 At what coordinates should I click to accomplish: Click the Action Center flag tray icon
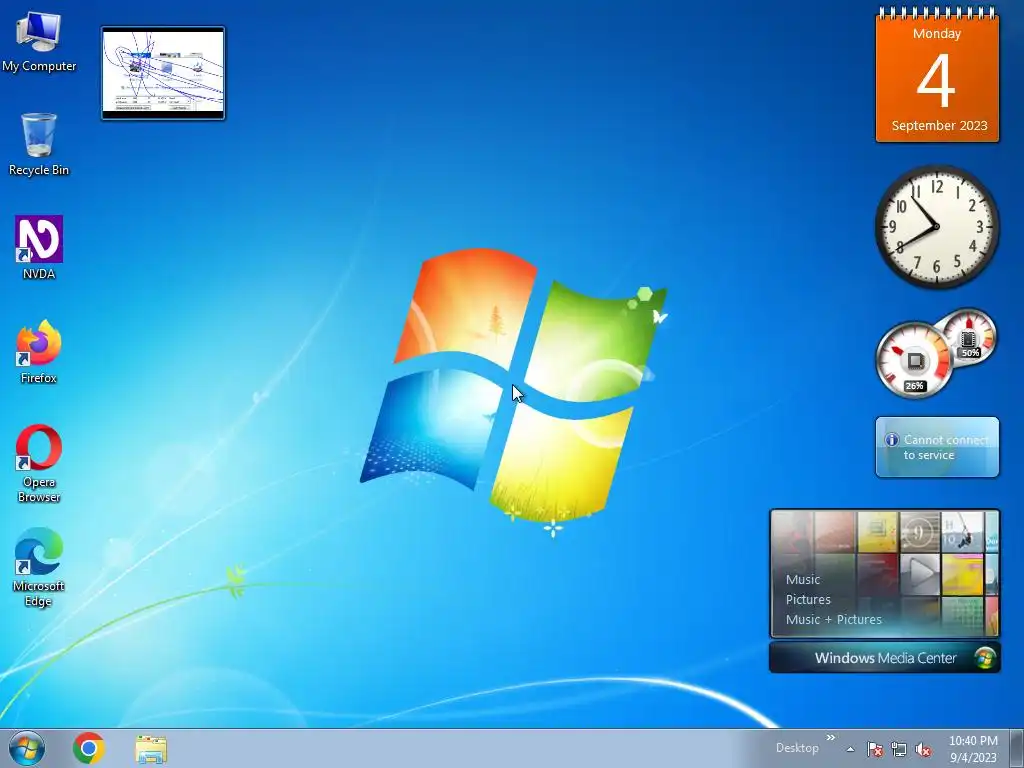tap(874, 749)
